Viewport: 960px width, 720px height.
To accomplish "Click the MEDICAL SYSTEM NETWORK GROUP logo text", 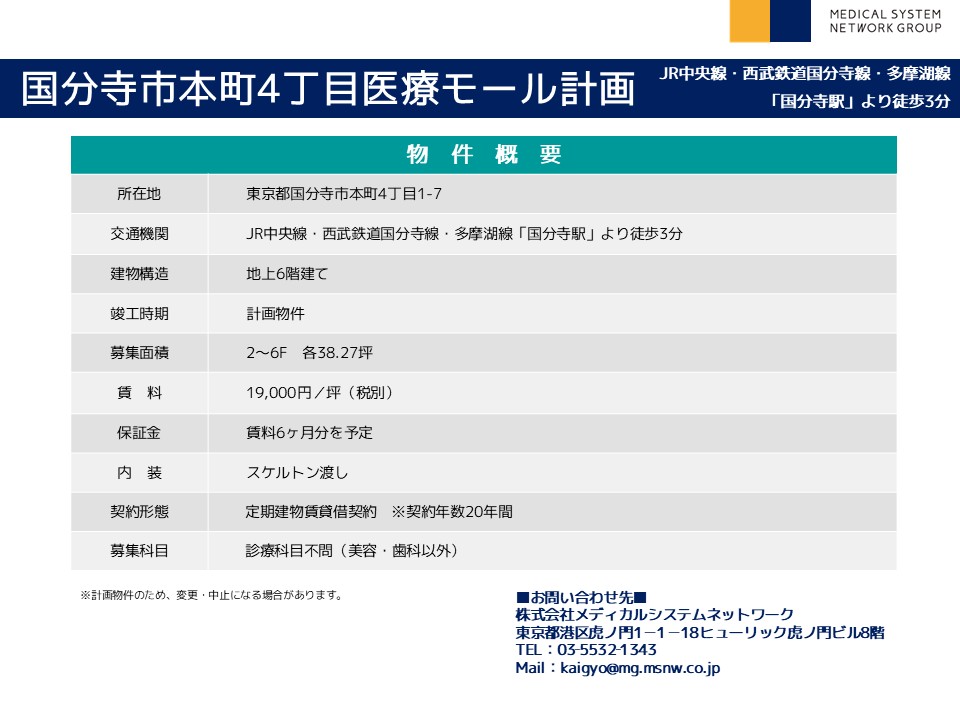I will (885, 21).
